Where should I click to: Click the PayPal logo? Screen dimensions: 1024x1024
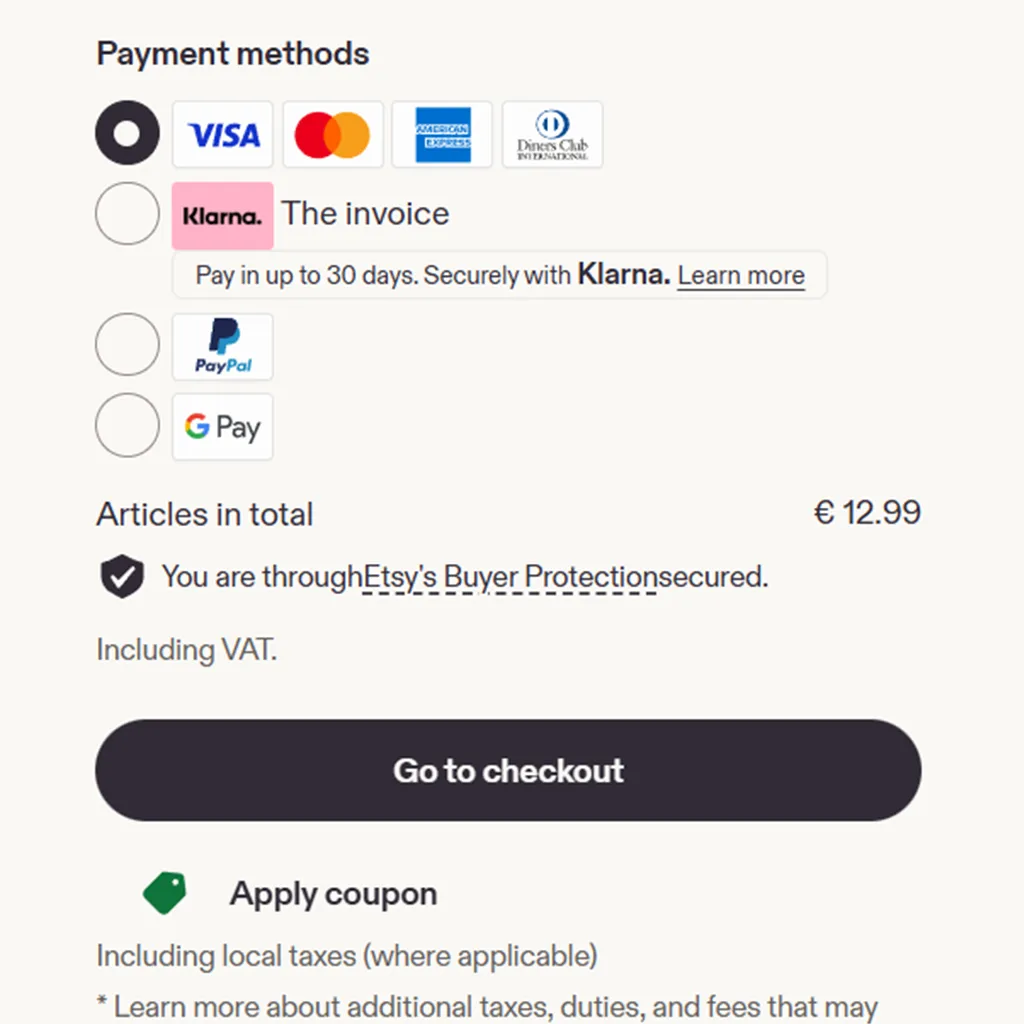(x=223, y=347)
